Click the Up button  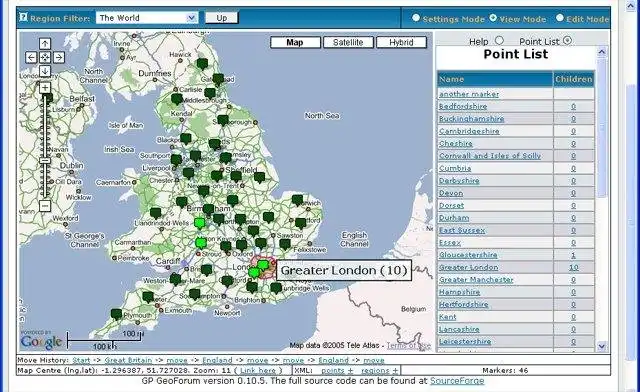(222, 18)
